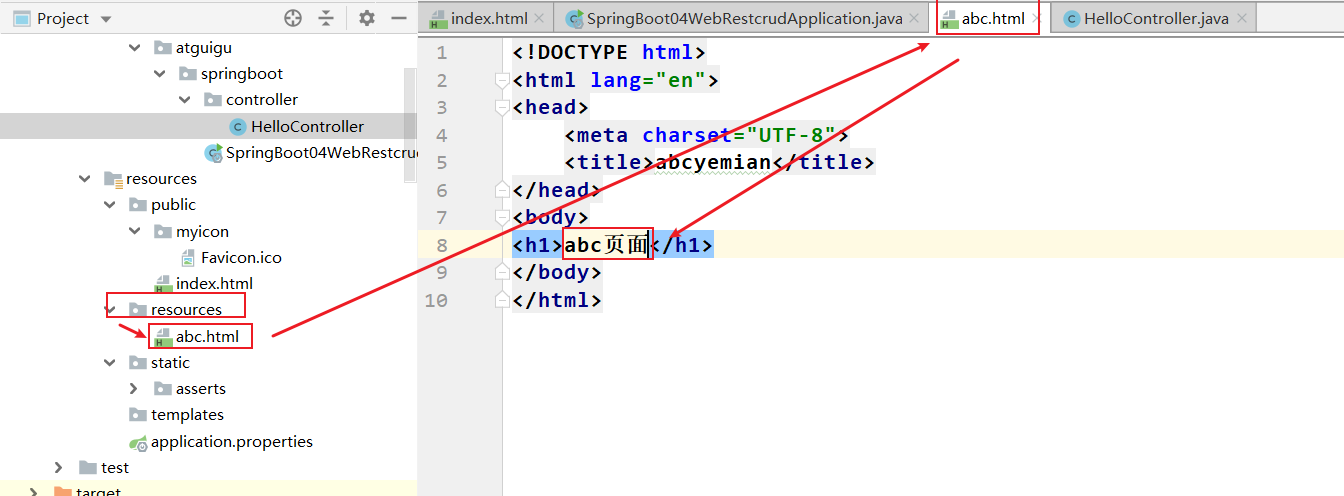Click the abc.html file icon in tree
This screenshot has height=496, width=1344.
163,337
